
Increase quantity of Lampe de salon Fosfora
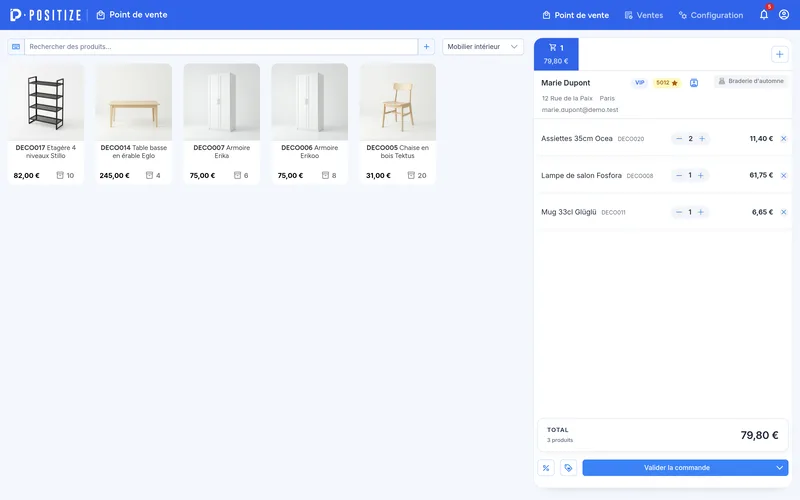pos(701,176)
